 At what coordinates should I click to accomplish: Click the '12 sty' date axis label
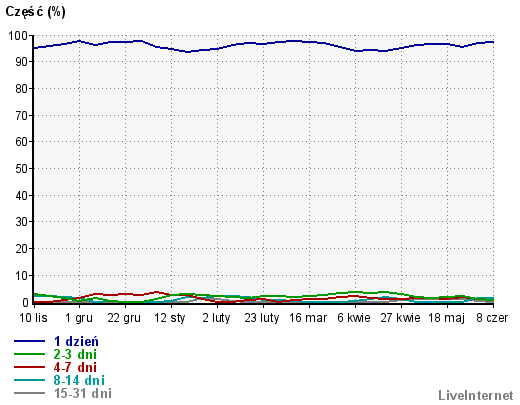(x=169, y=318)
